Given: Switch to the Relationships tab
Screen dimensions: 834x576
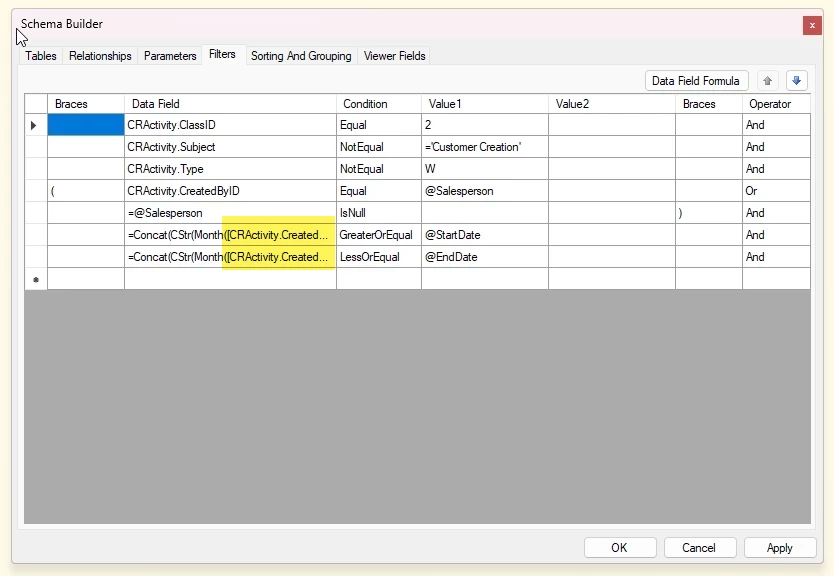Looking at the screenshot, I should click(100, 56).
